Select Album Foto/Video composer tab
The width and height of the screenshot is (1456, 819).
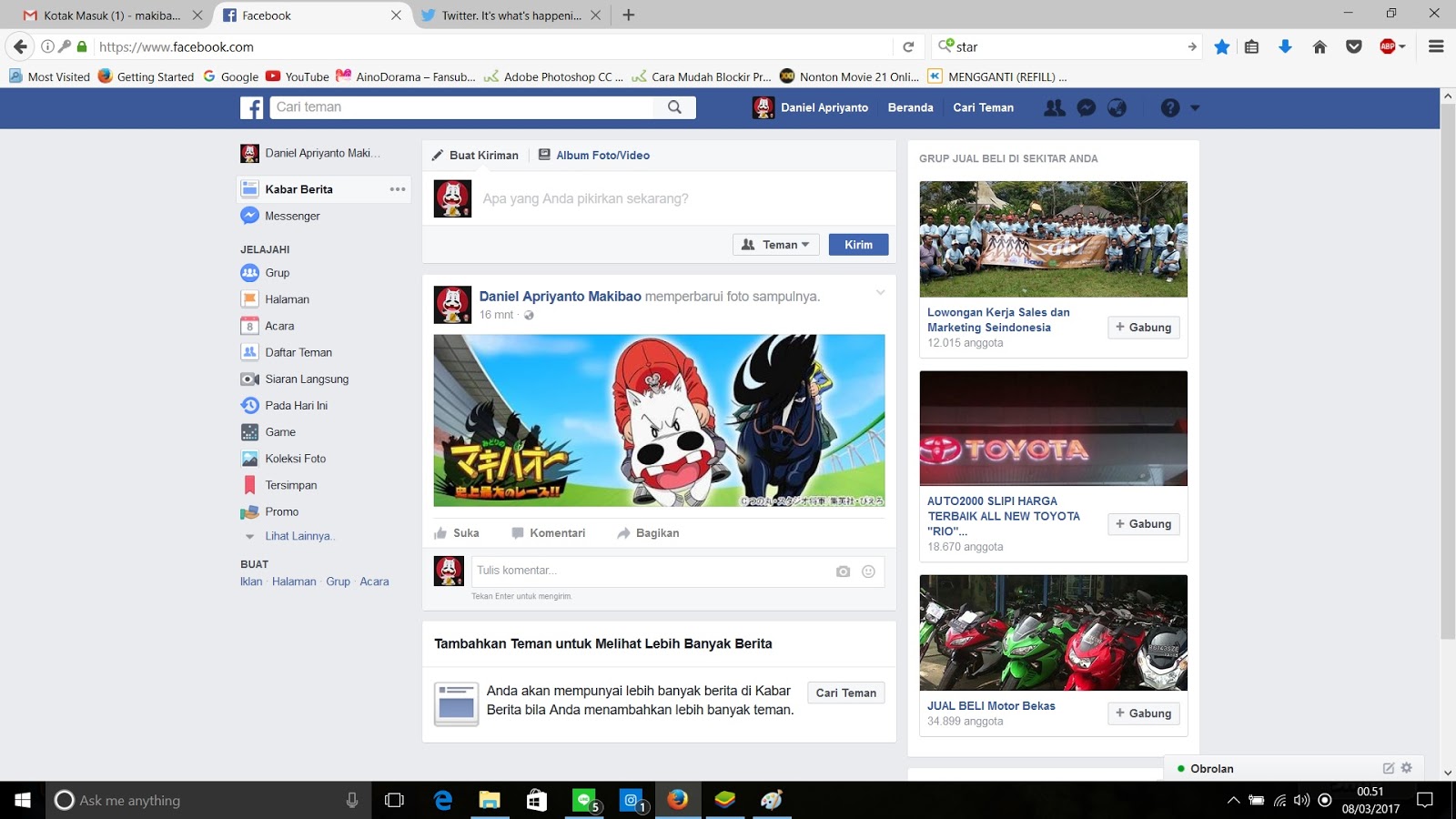coord(594,156)
